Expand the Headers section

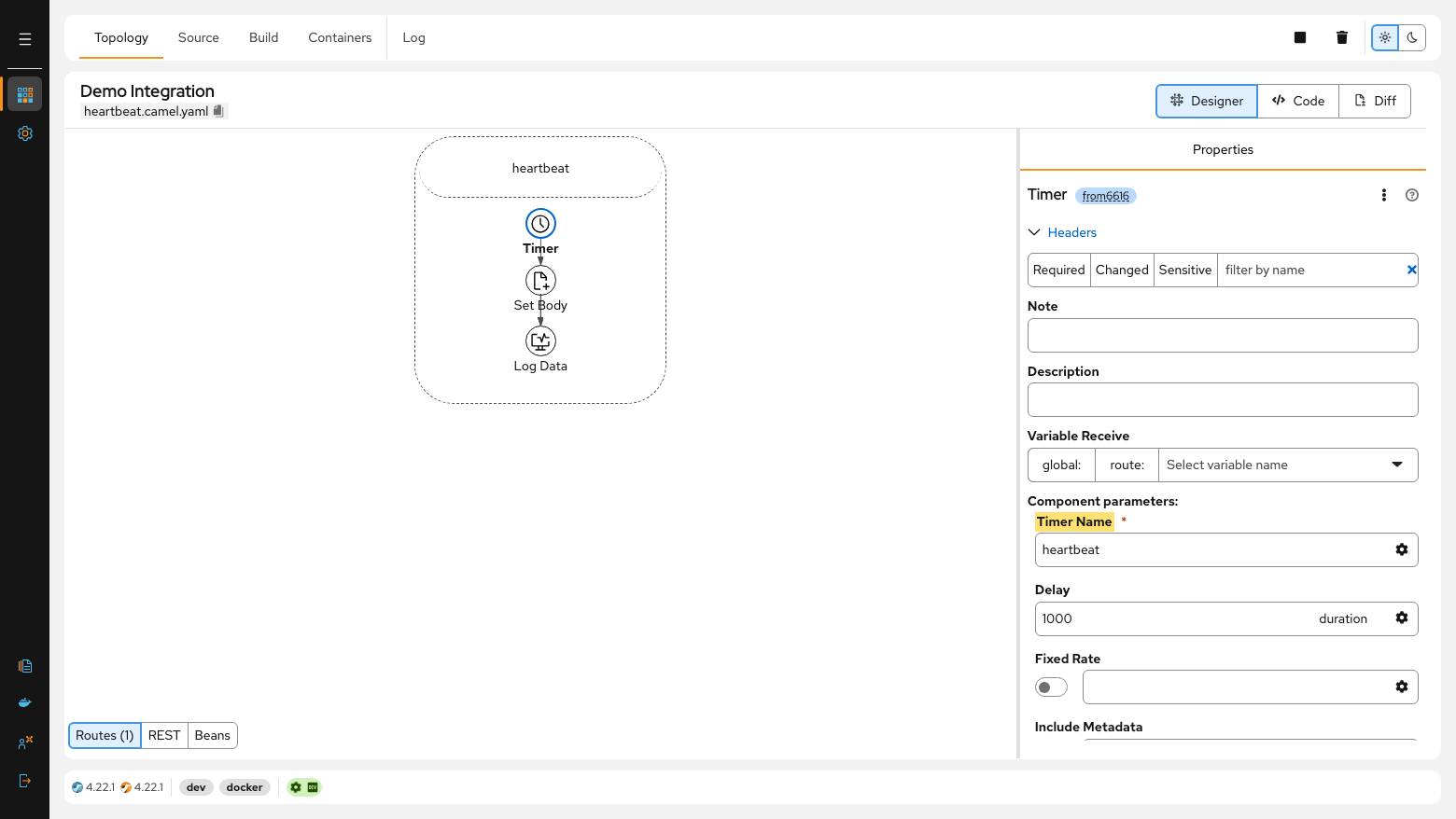coord(1063,232)
